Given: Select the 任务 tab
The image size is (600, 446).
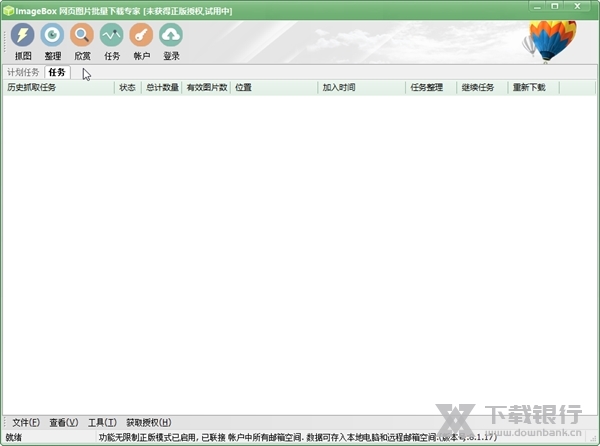Looking at the screenshot, I should click(57, 72).
